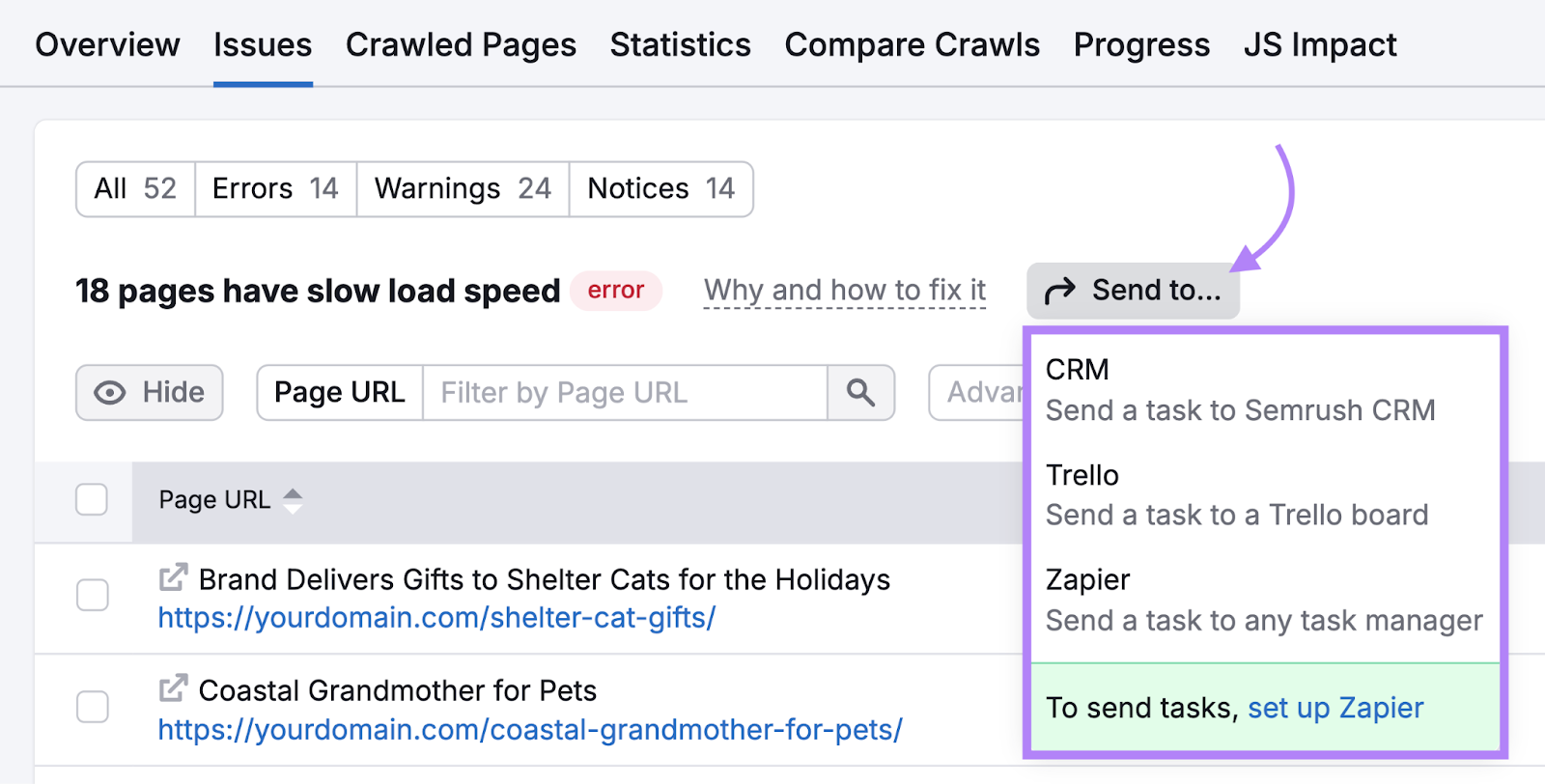Toggle Page URL sort arrows
Image resolution: width=1545 pixels, height=784 pixels.
click(293, 500)
